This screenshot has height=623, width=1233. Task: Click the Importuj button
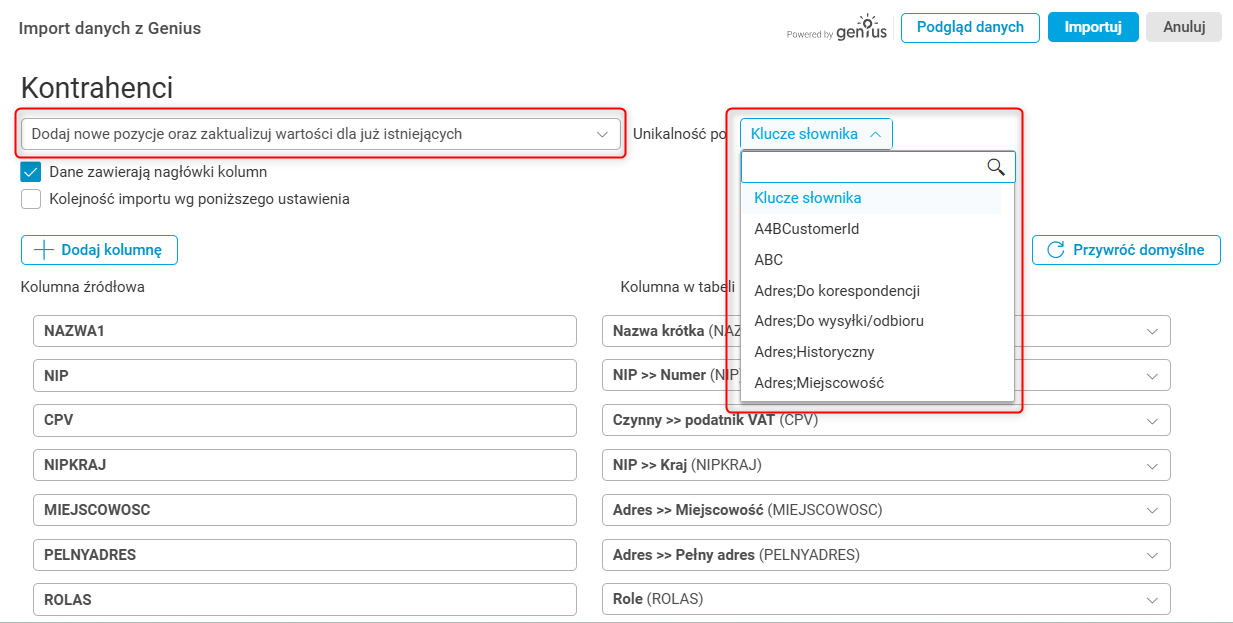point(1093,27)
